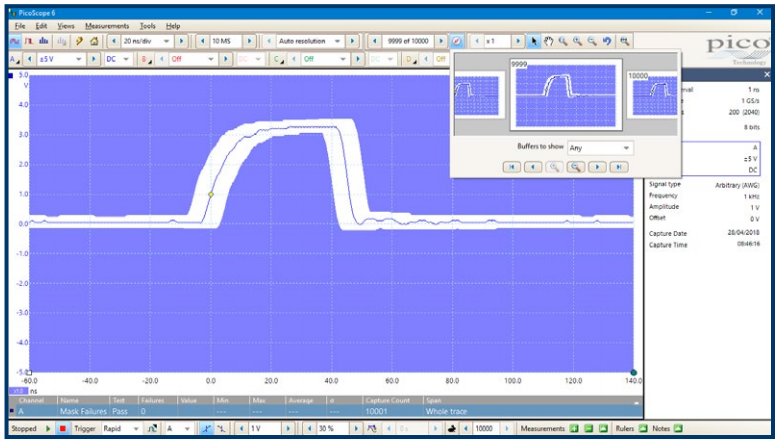Click next timebase arrow after 20 ns/div
779x444 pixels.
(x=181, y=41)
